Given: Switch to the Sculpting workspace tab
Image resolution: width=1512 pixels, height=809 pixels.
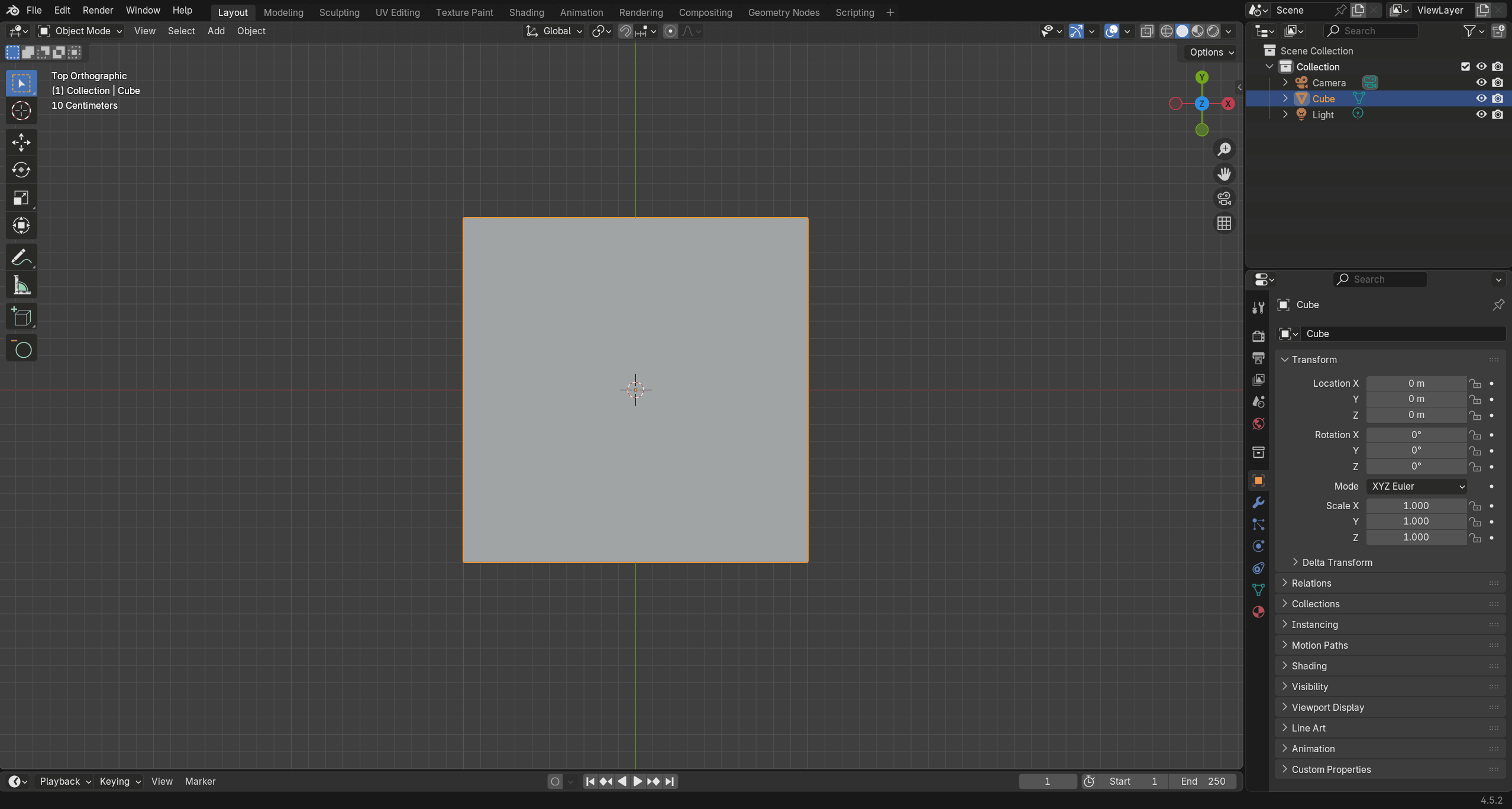Looking at the screenshot, I should click(339, 12).
